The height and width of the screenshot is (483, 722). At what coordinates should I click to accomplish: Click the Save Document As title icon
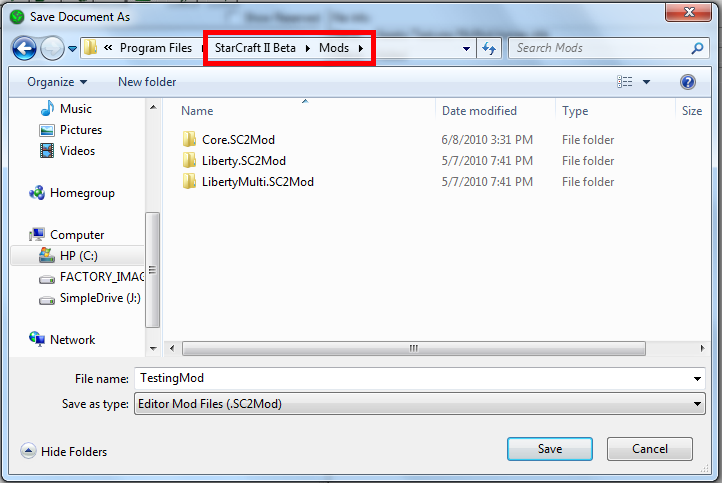(17, 17)
